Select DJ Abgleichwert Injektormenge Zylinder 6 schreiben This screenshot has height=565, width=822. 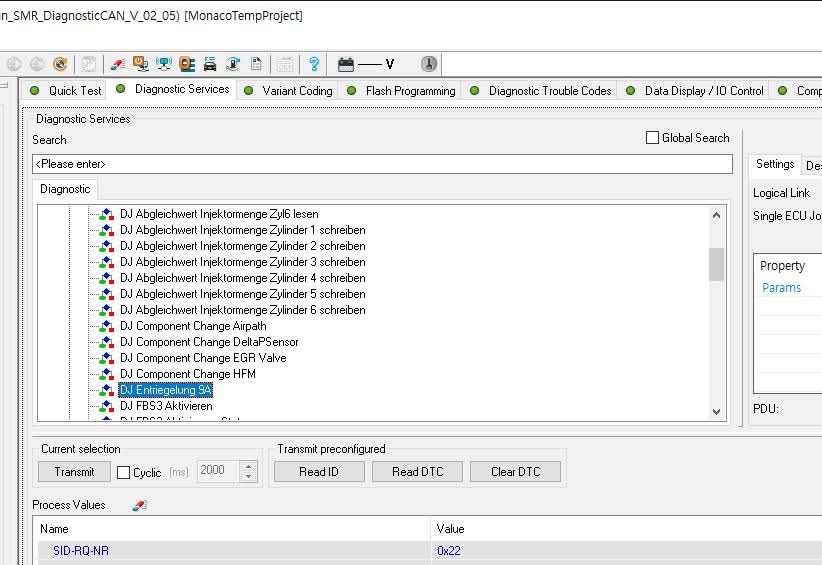coord(243,310)
